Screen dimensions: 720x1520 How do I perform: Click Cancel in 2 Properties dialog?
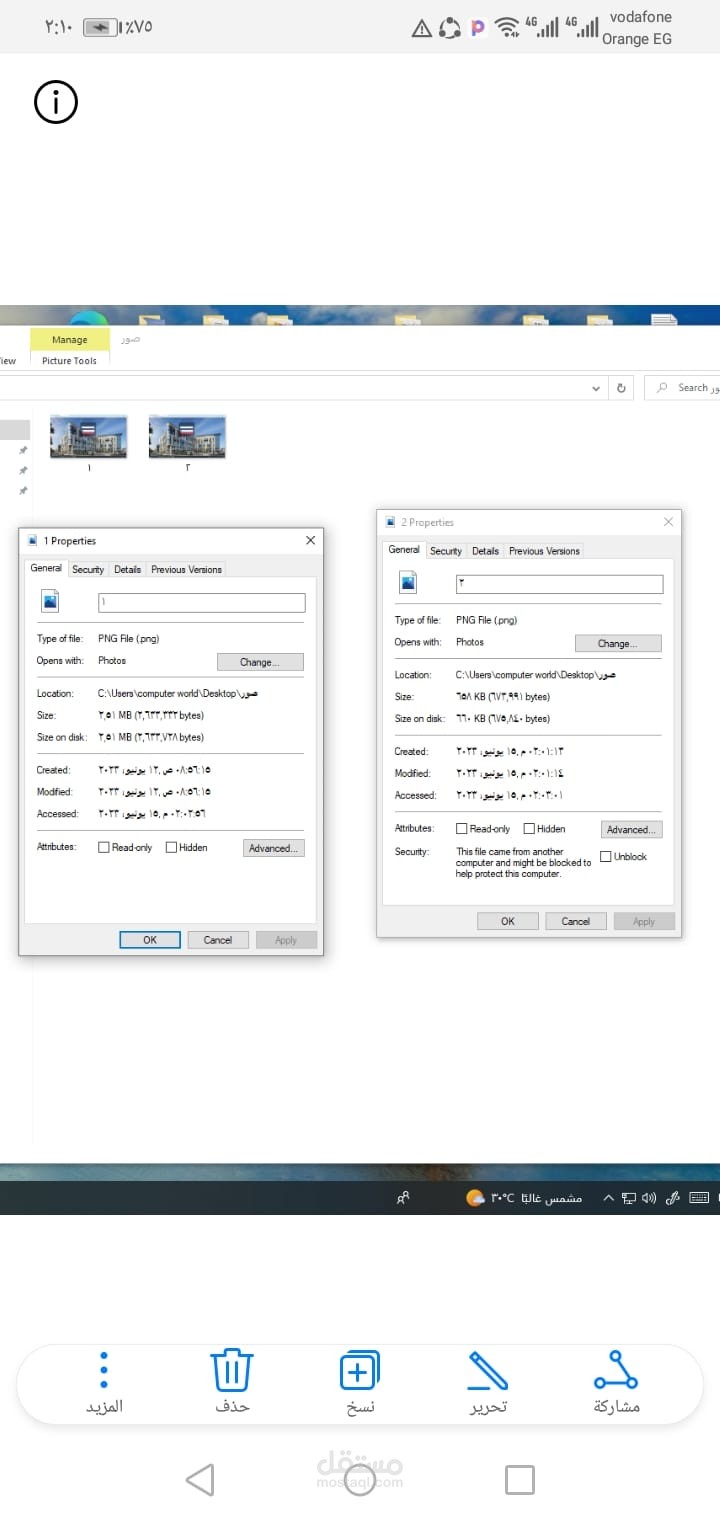(x=576, y=921)
